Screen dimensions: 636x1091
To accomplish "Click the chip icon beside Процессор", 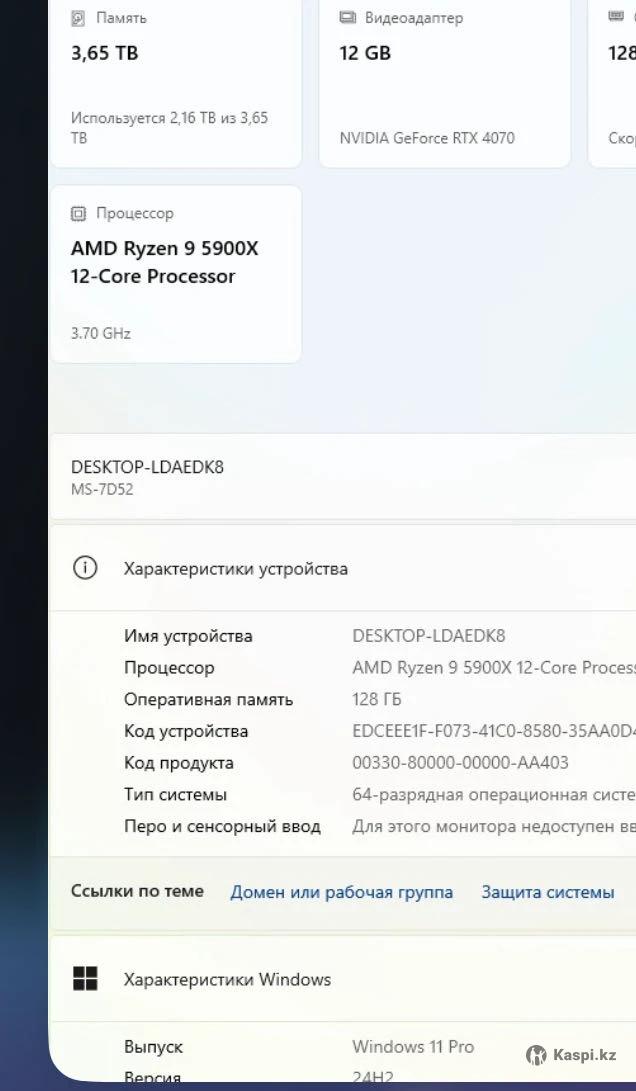I will 78,214.
